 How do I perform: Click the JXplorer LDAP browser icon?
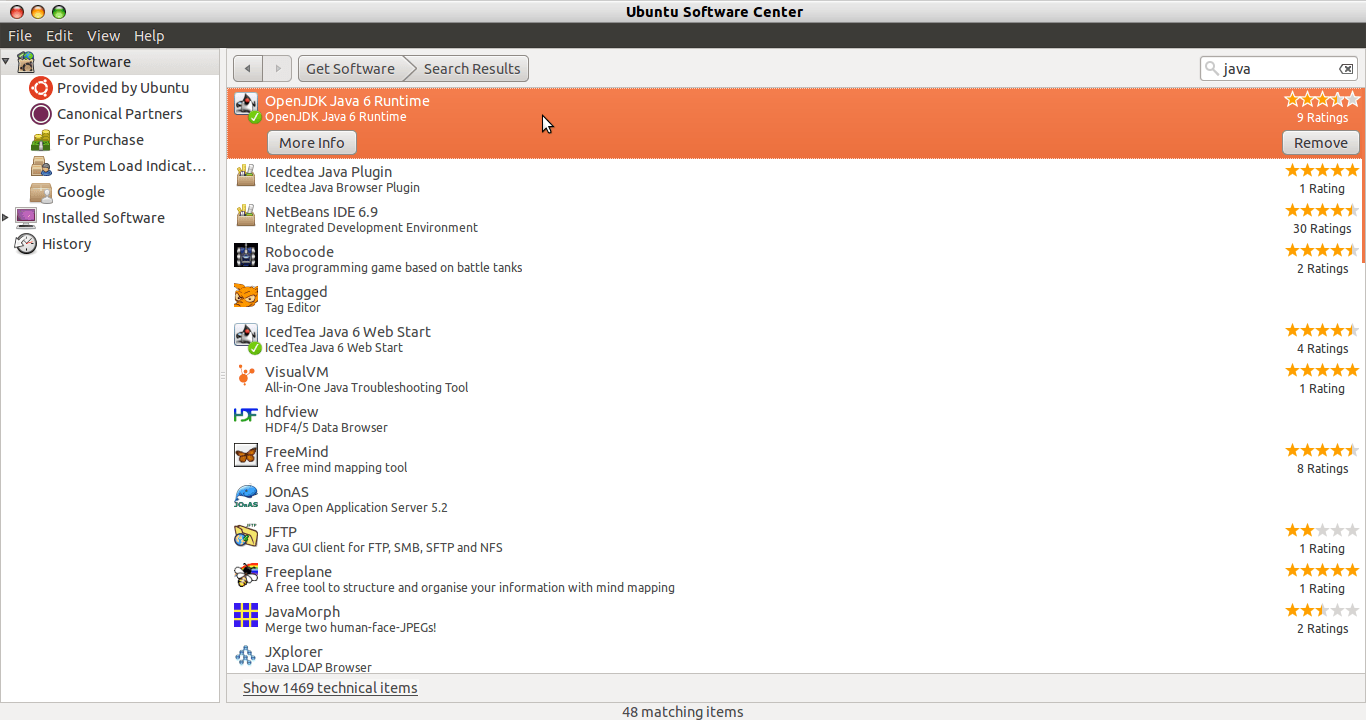[246, 656]
